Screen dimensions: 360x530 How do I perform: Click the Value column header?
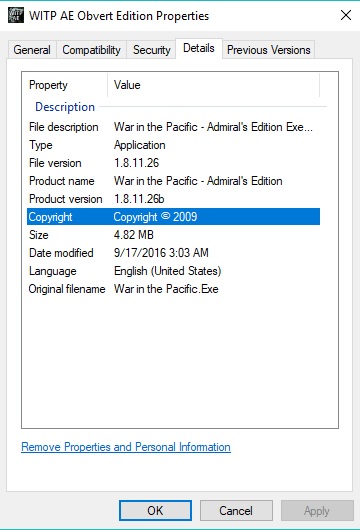[127, 85]
